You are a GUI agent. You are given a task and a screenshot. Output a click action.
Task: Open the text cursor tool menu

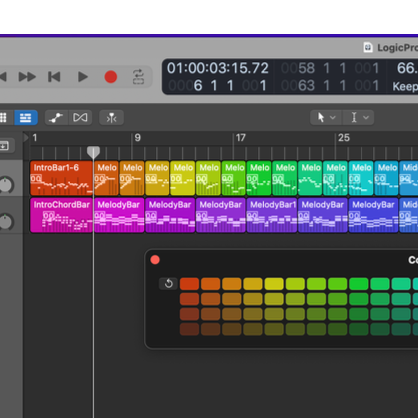coord(358,117)
